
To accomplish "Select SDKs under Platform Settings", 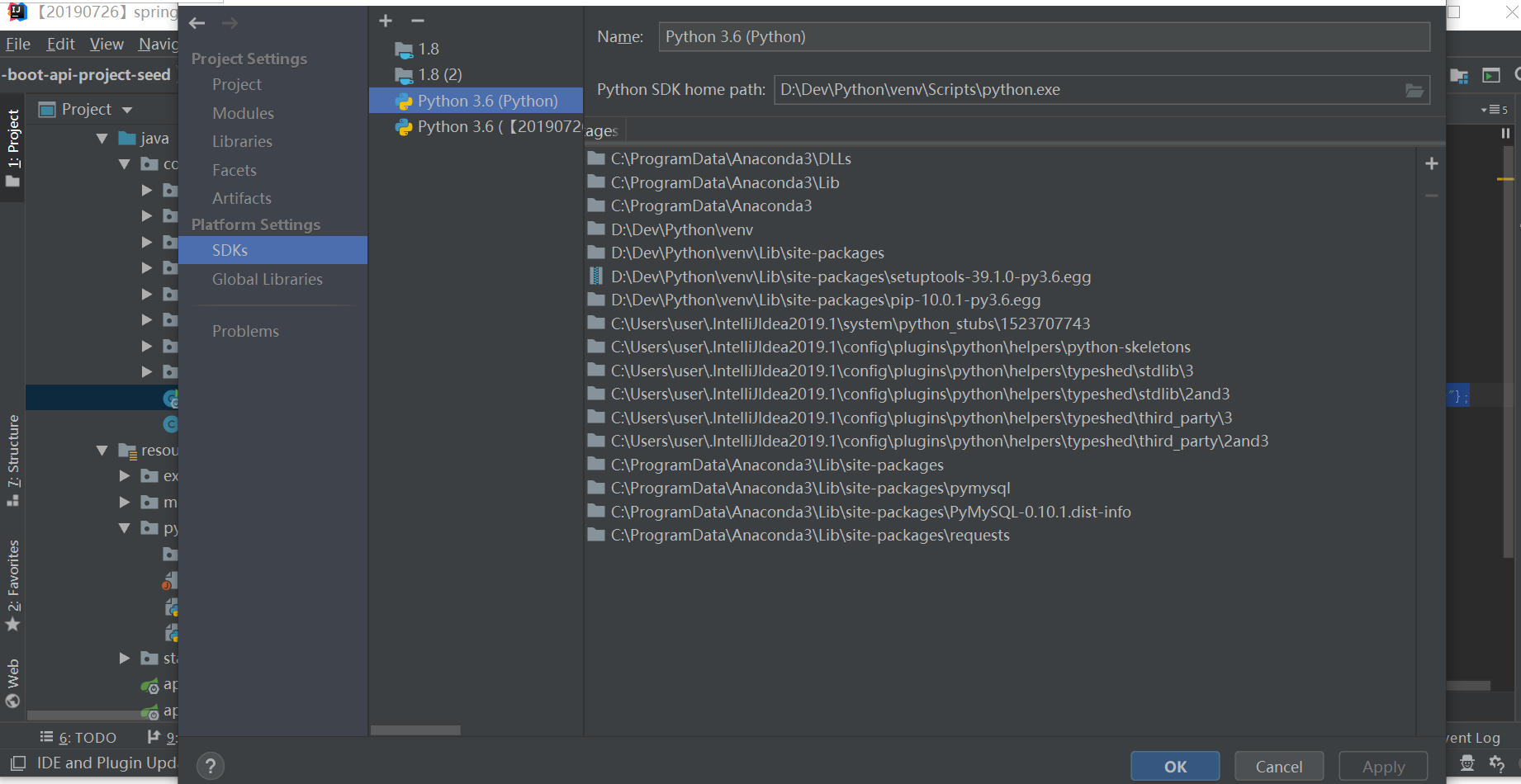I will [x=230, y=249].
